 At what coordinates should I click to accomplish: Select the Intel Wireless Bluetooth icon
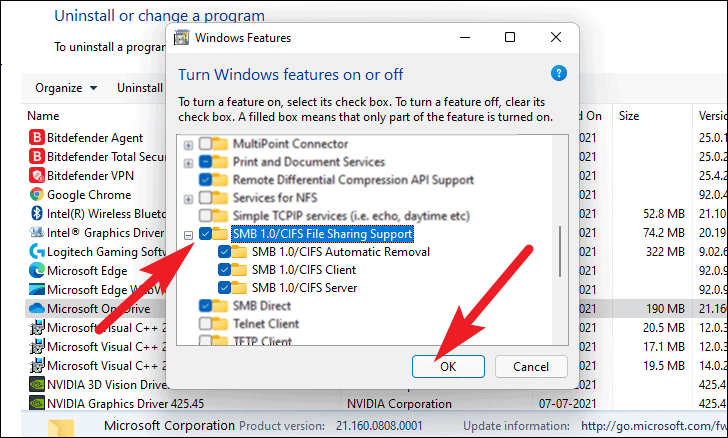[36, 214]
